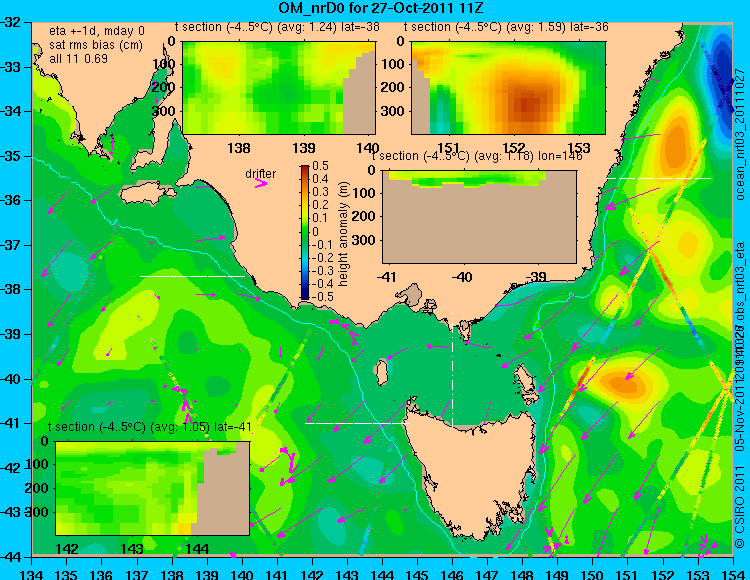Click the -38 latitude label on left axis
The image size is (750, 580).
pyautogui.click(x=12, y=290)
